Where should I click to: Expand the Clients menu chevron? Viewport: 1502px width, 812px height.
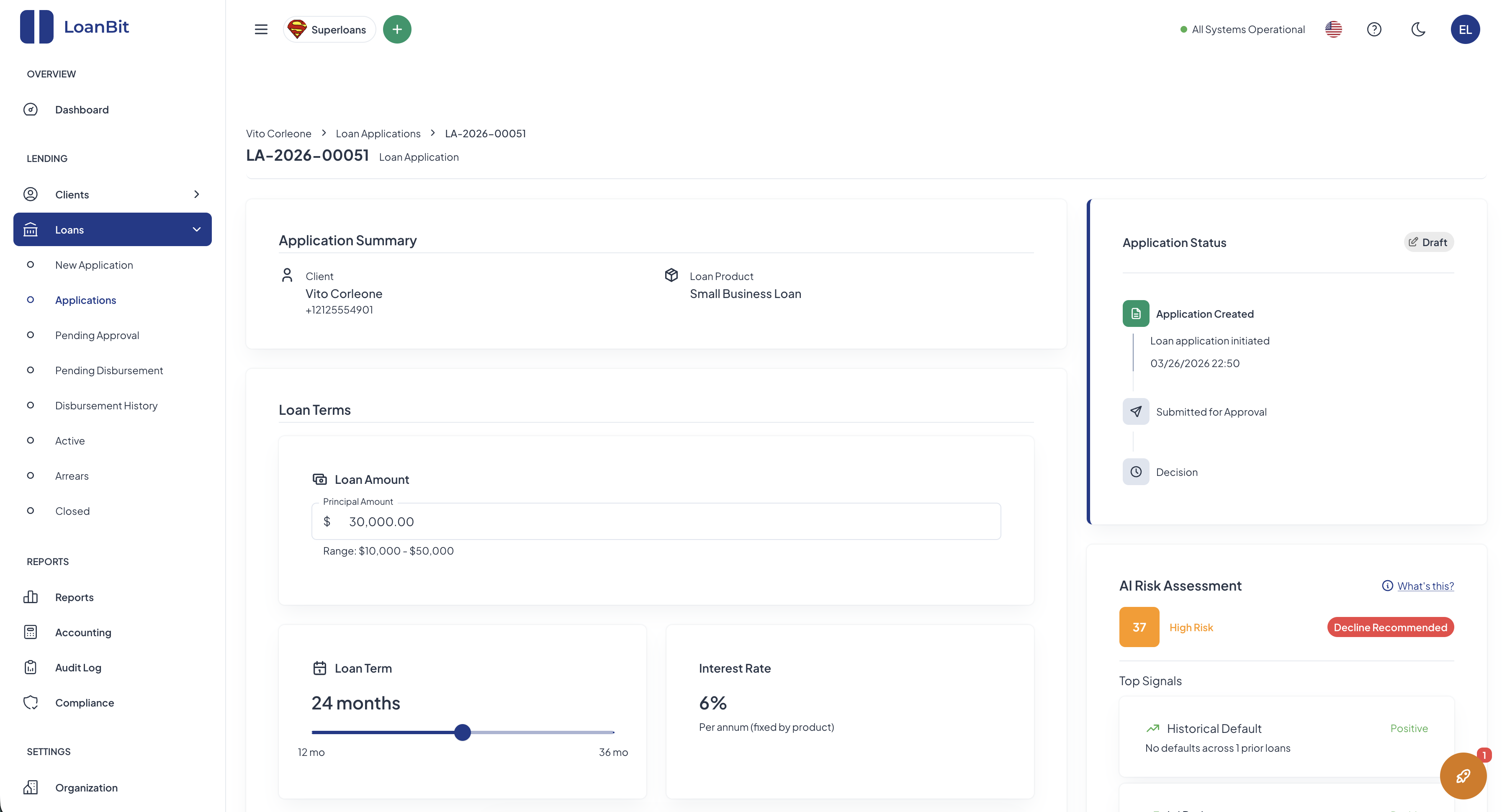[196, 194]
